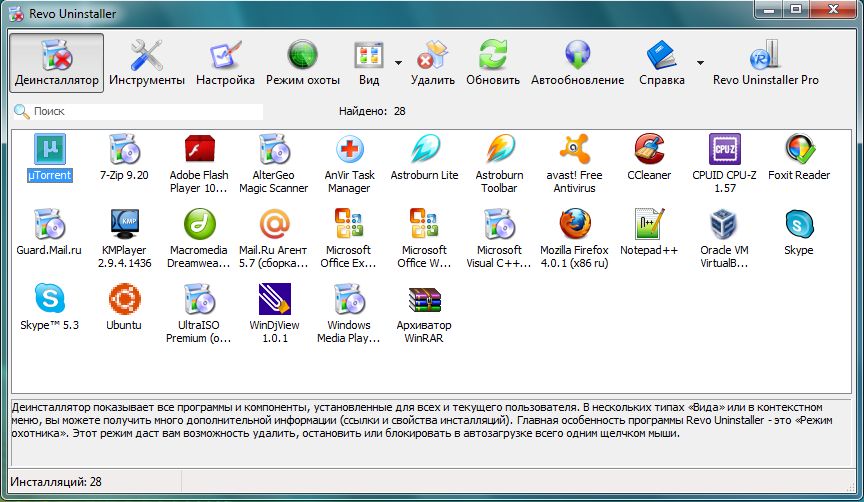The width and height of the screenshot is (864, 502).
Task: Select the Microsoft Office W… icon
Action: (424, 224)
